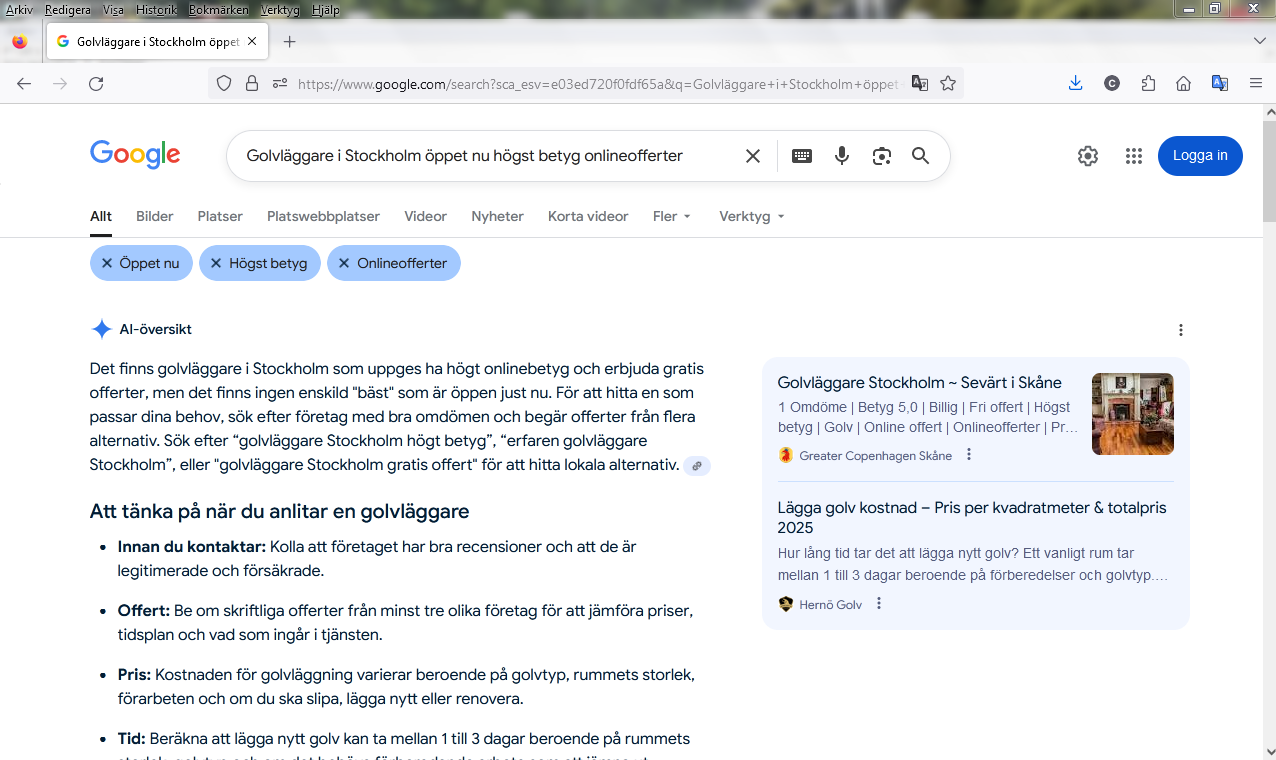The image size is (1276, 760).
Task: Click the Google microphone voice search icon
Action: (842, 156)
